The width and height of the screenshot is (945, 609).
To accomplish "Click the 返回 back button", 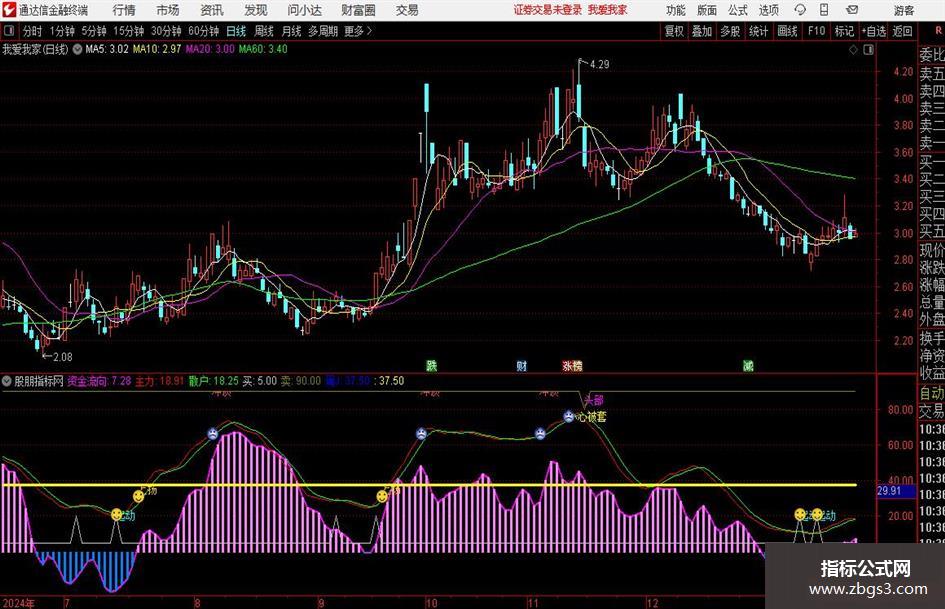I will click(x=902, y=31).
